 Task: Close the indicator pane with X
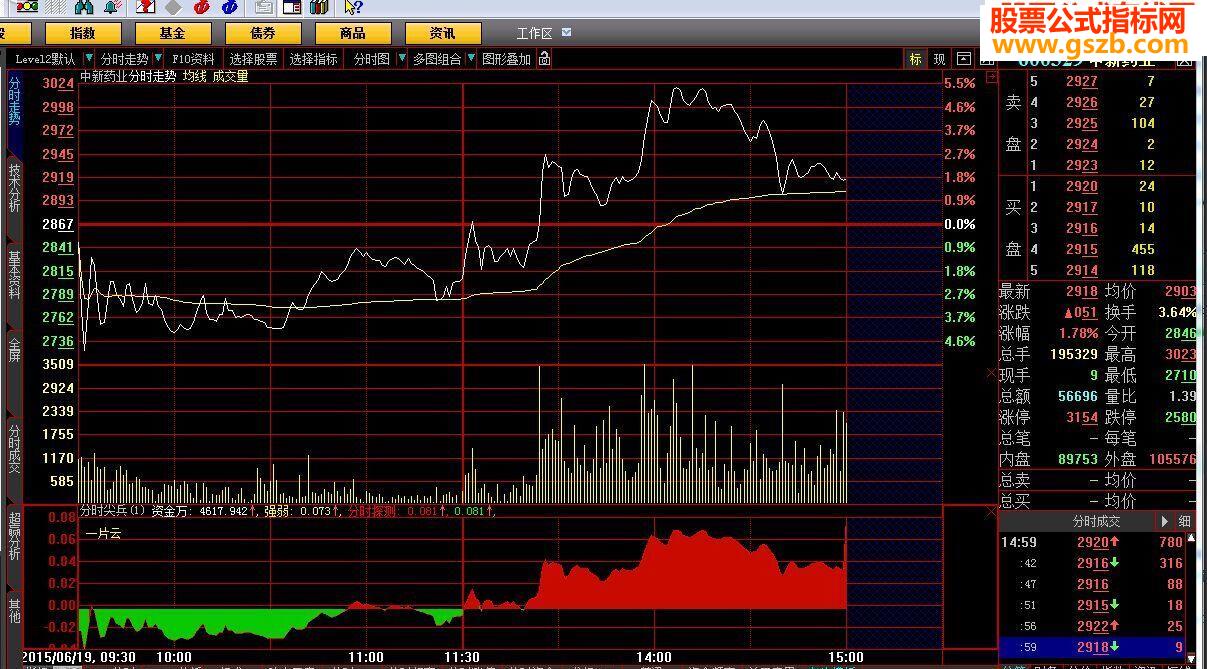(x=990, y=512)
